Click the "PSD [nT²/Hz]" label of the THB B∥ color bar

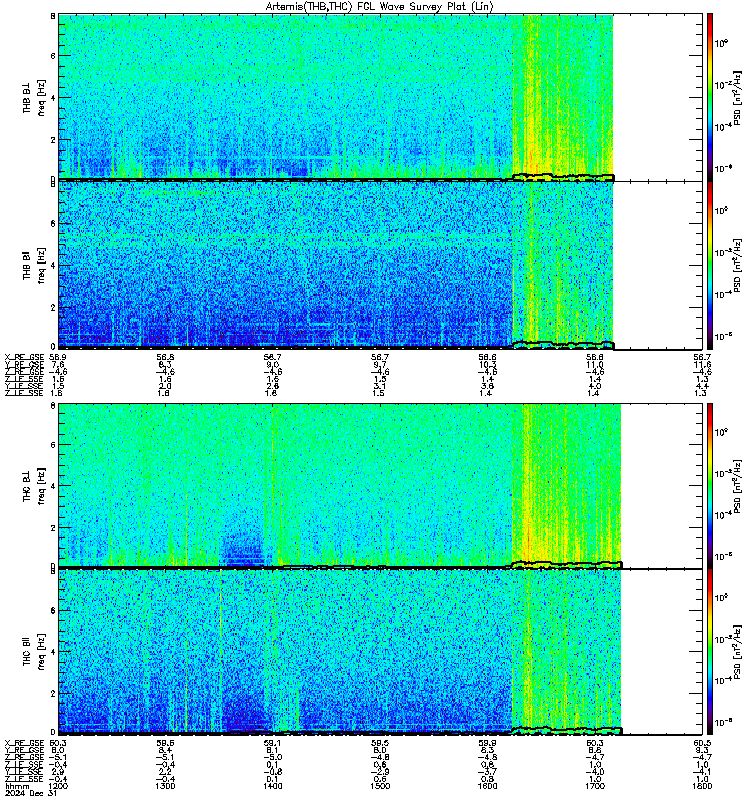tap(738, 265)
